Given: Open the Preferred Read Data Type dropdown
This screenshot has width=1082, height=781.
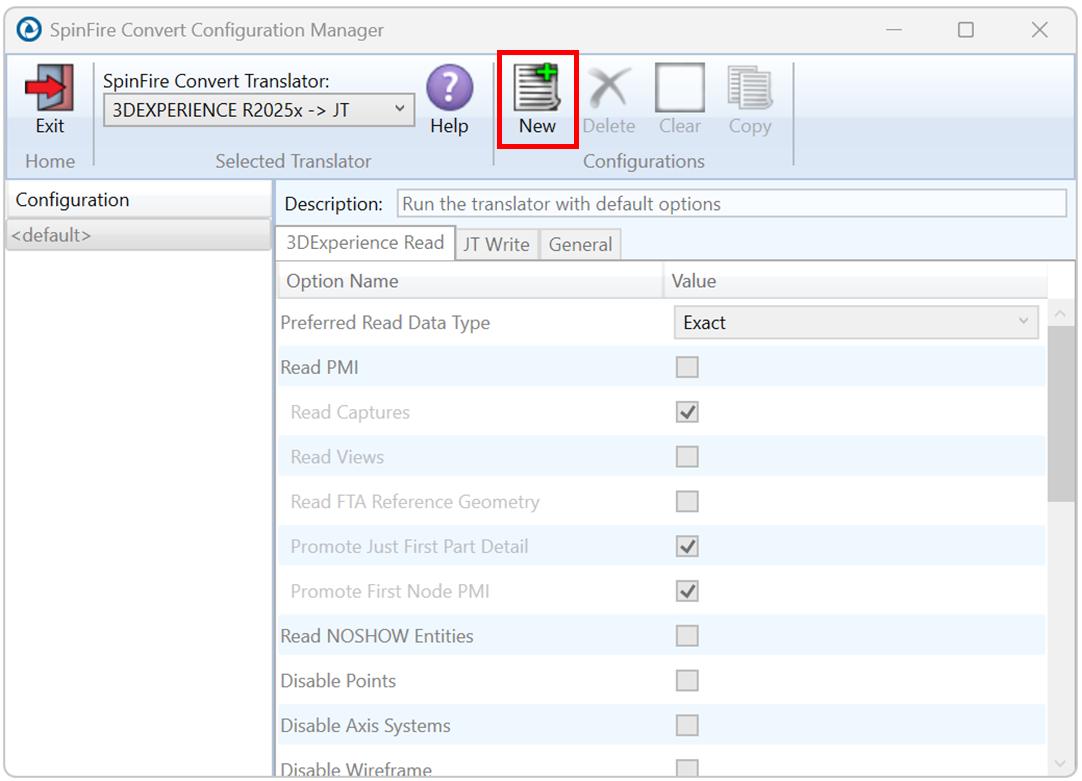Looking at the screenshot, I should [856, 322].
